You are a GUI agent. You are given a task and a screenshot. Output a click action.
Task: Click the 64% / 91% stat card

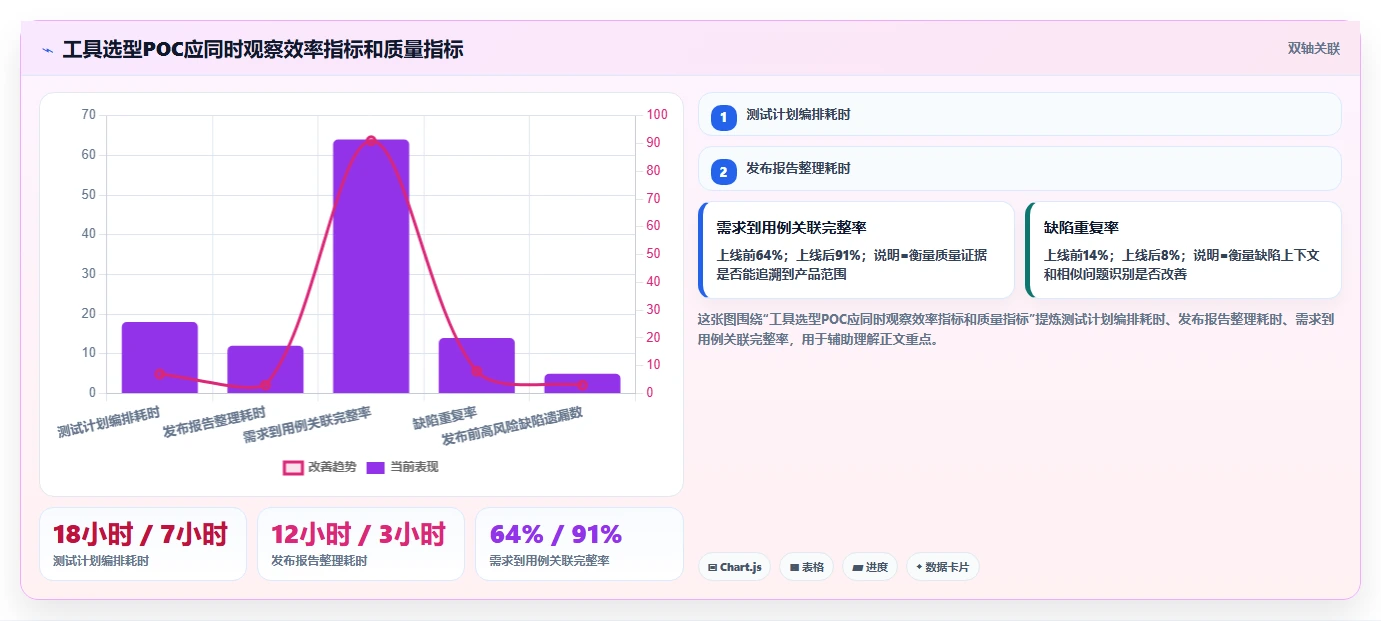tap(579, 544)
